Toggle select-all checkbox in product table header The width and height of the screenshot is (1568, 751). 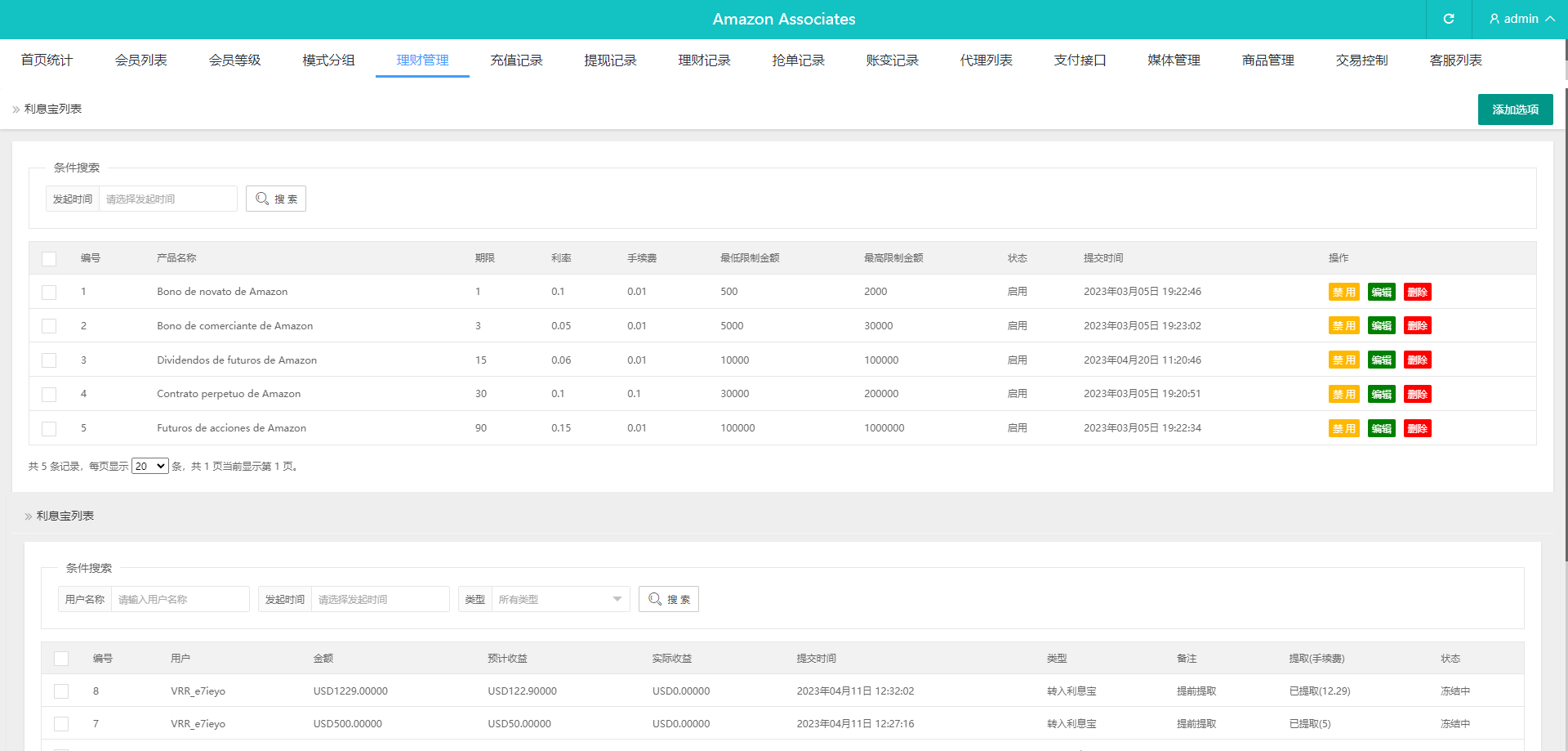tap(49, 258)
